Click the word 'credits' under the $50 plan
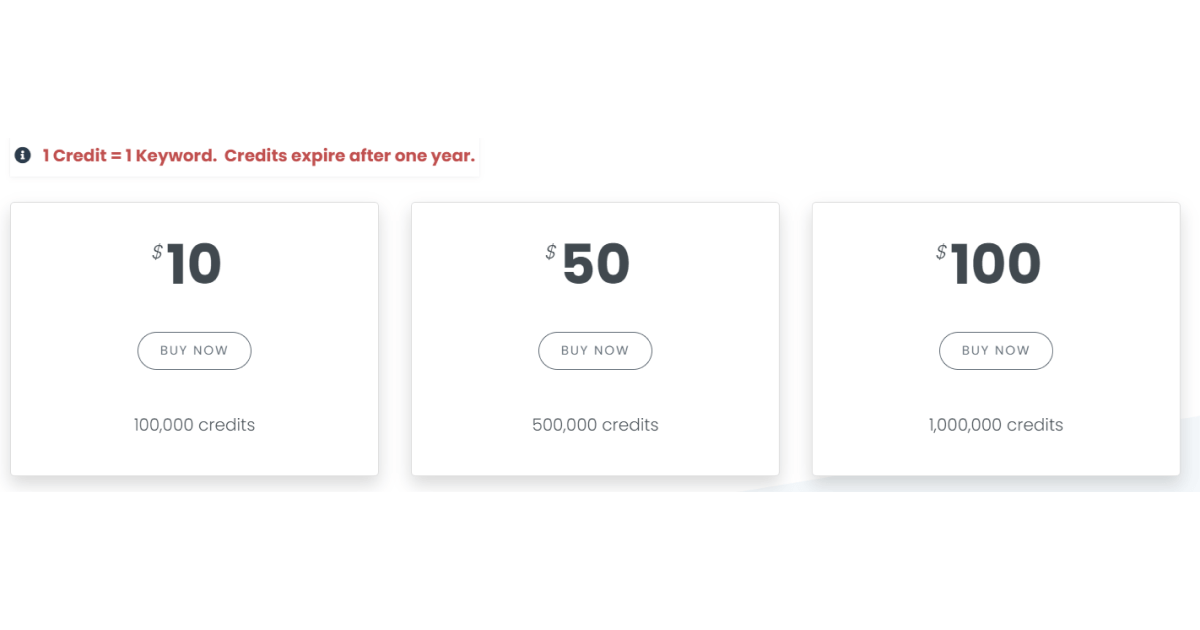This screenshot has height=630, width=1200. point(630,425)
